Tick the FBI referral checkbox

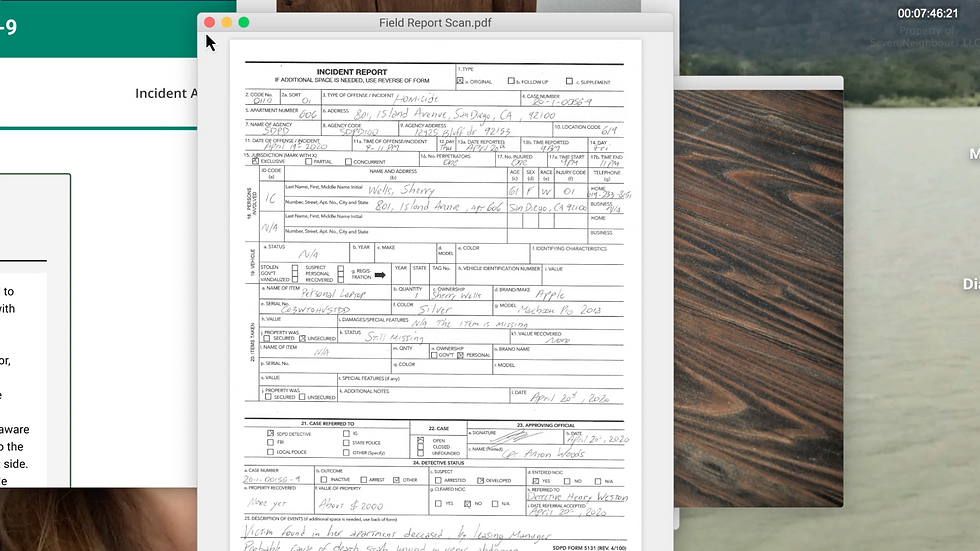click(x=271, y=442)
